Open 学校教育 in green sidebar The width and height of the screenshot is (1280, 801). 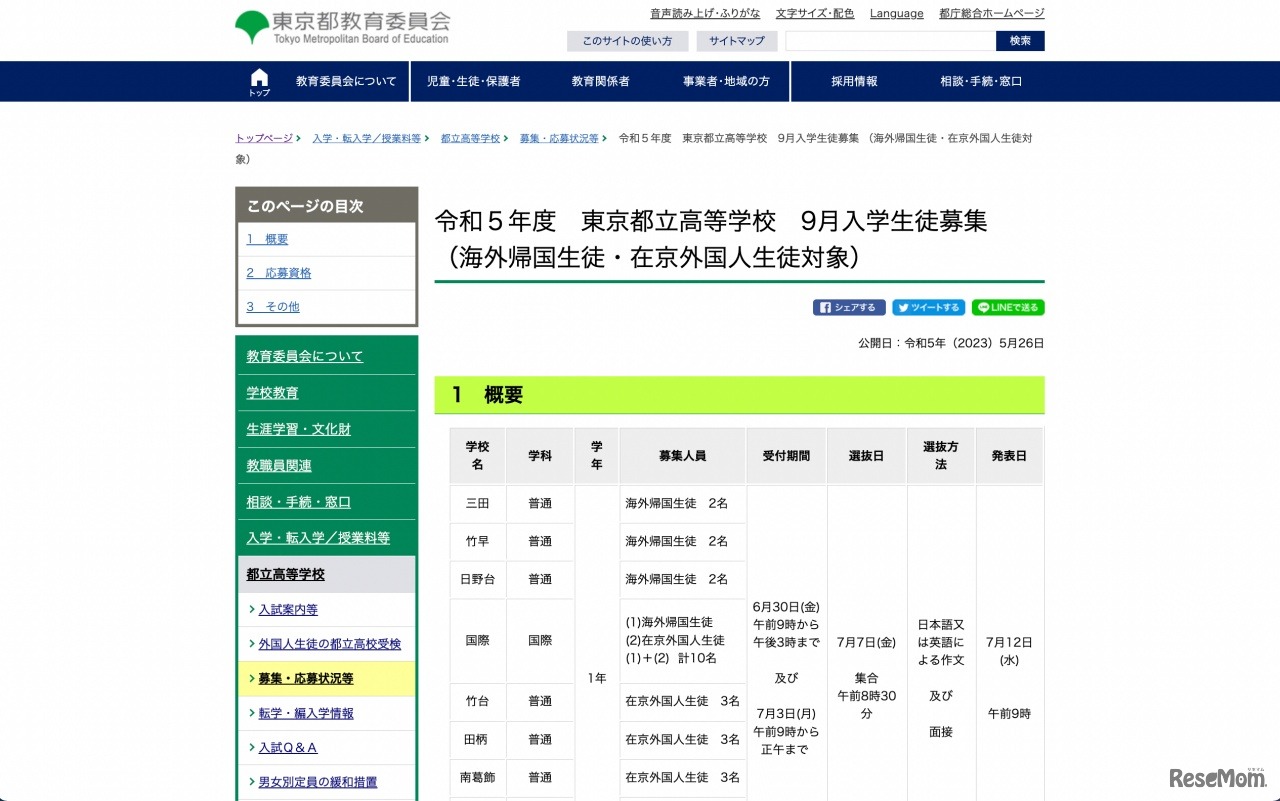point(273,393)
